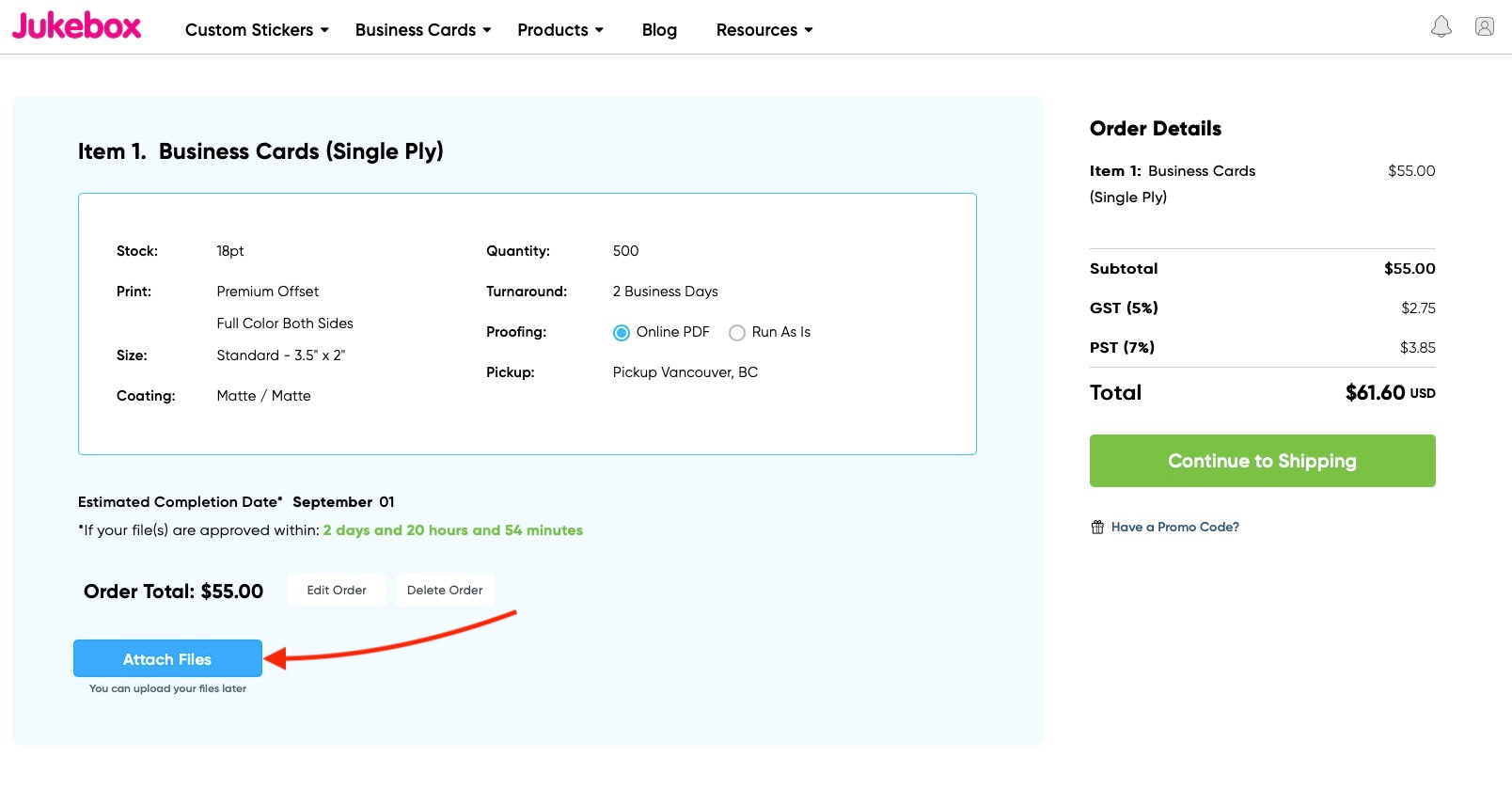Image resolution: width=1512 pixels, height=805 pixels.
Task: Click the 'Order Details' heading
Action: [1156, 129]
